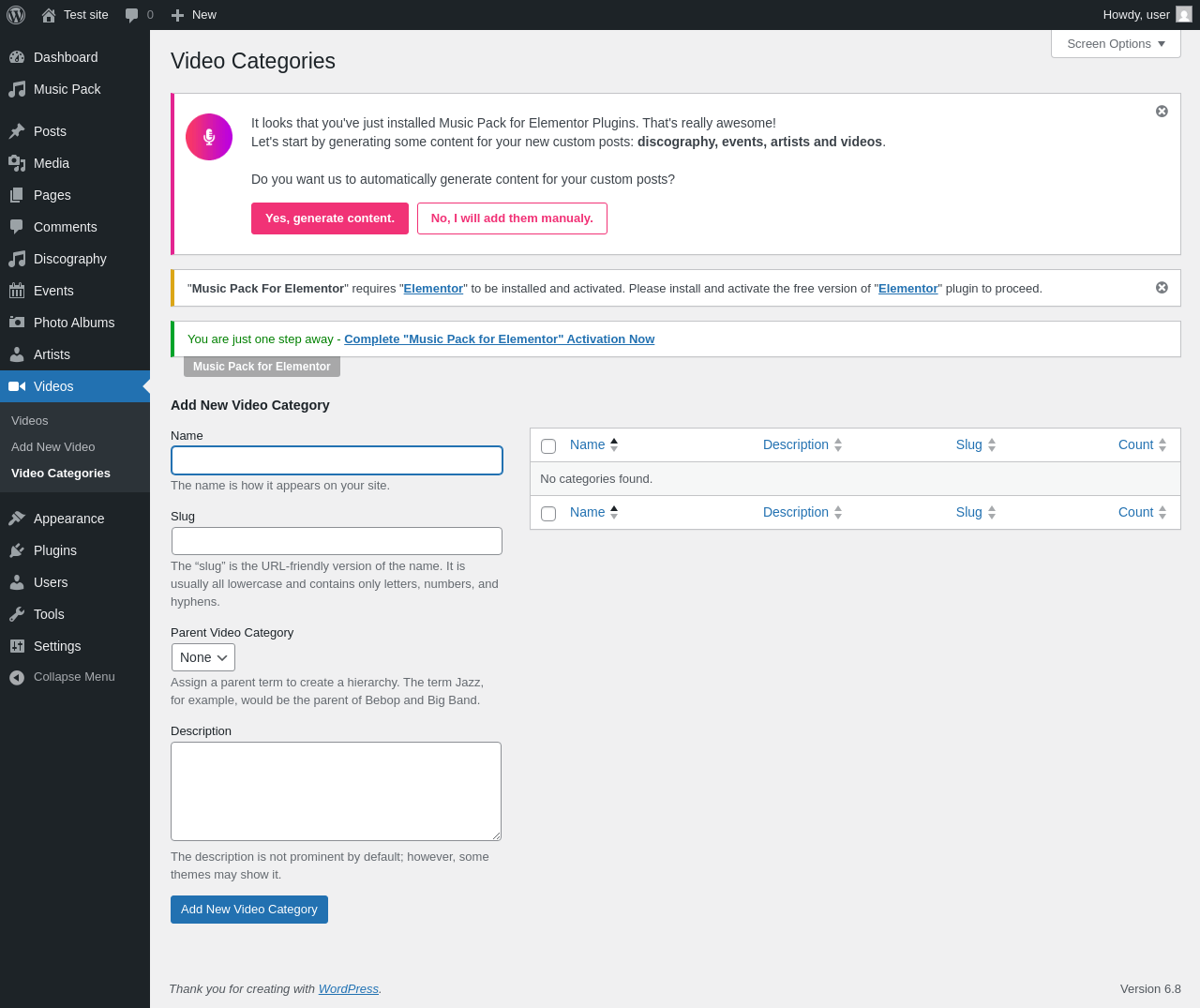The width and height of the screenshot is (1200, 1008).
Task: Open the comments bubble icon in admin bar
Action: pos(132,15)
